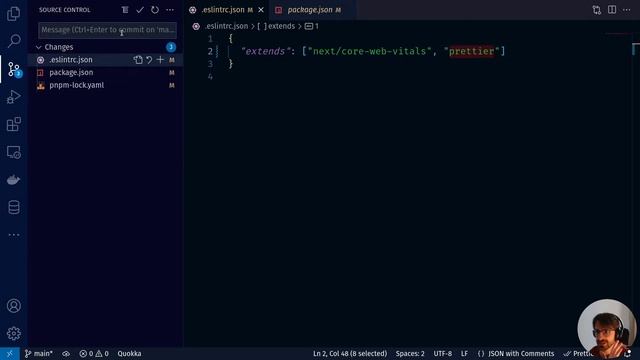This screenshot has height=360, width=640.
Task: Open the Search view
Action: [x=13, y=41]
